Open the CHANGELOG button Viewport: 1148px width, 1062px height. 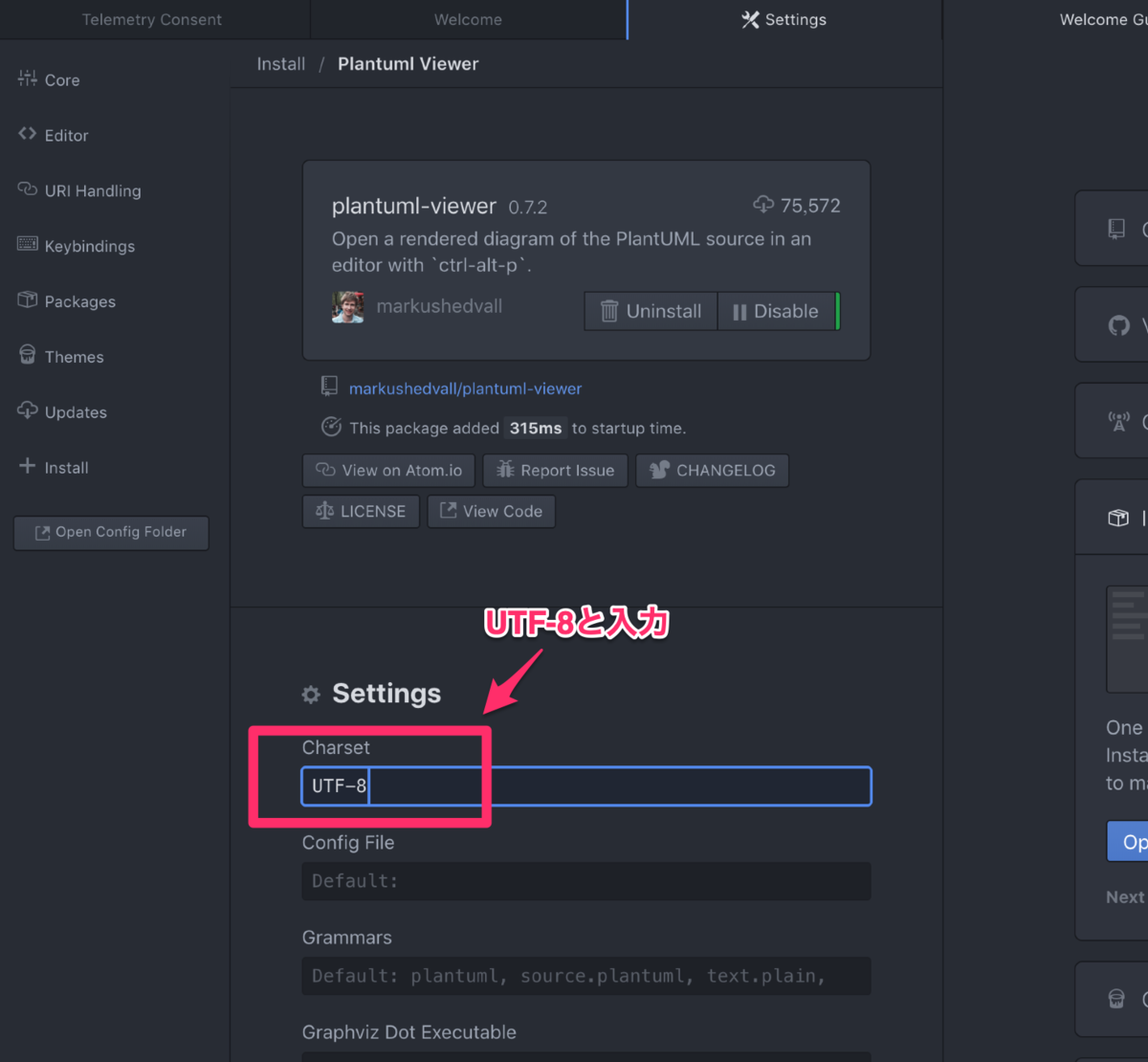click(713, 471)
